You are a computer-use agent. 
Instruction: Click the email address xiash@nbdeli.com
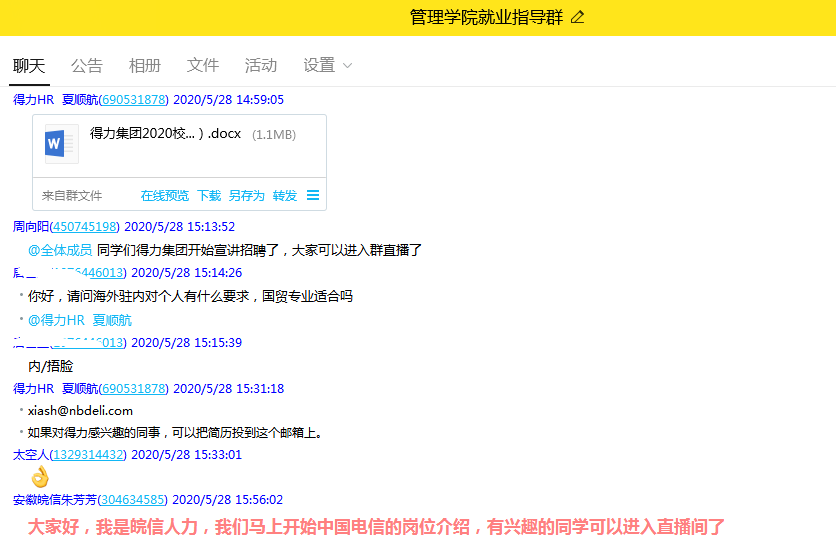80,410
